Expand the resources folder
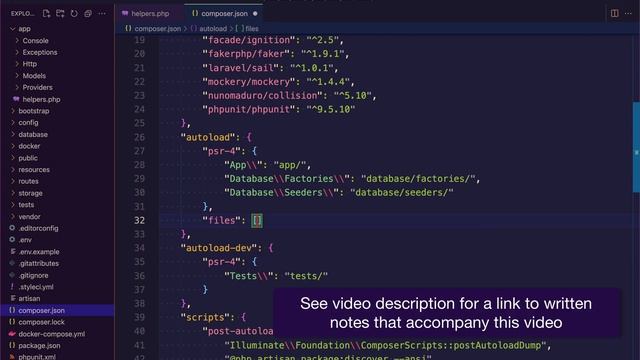640x360 pixels. click(13, 169)
